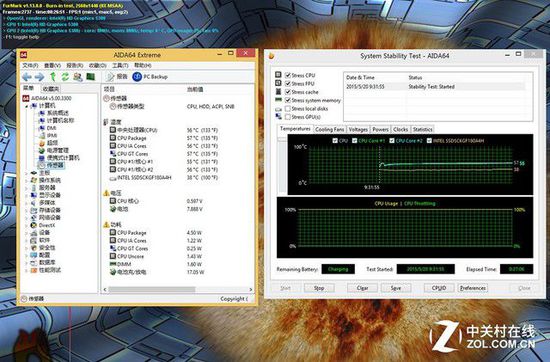Click the blue Back arrow icon
The image size is (550, 362).
tap(27, 77)
